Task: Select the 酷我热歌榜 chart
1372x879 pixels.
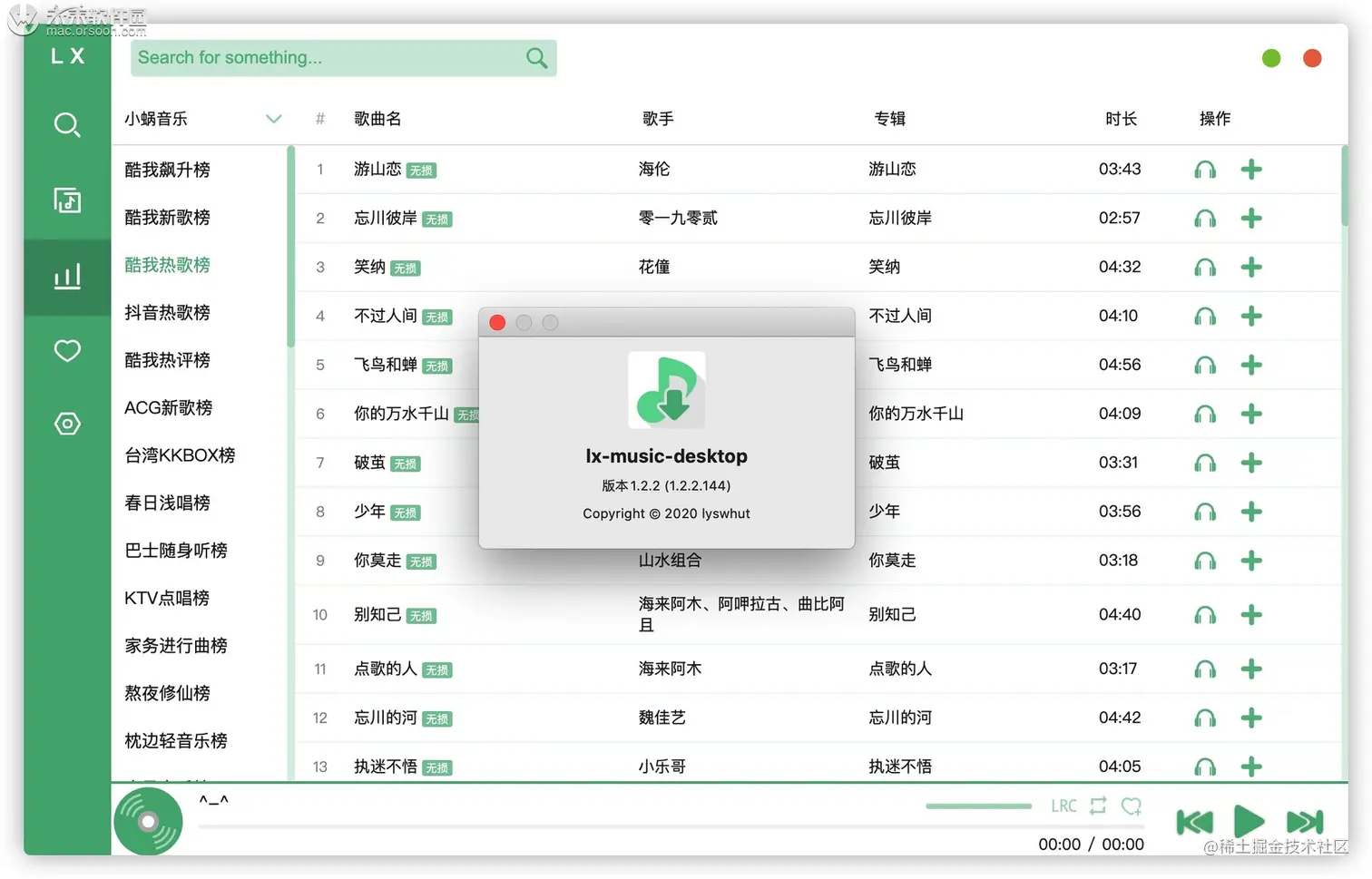Action: point(167,265)
